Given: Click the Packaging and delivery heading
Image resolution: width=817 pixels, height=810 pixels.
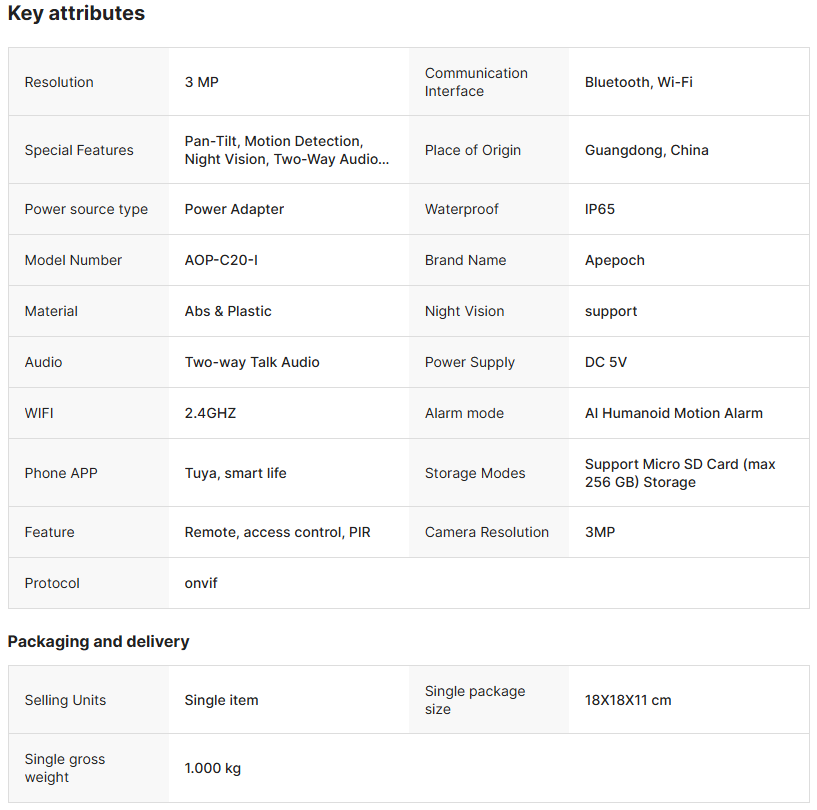Looking at the screenshot, I should (x=98, y=642).
